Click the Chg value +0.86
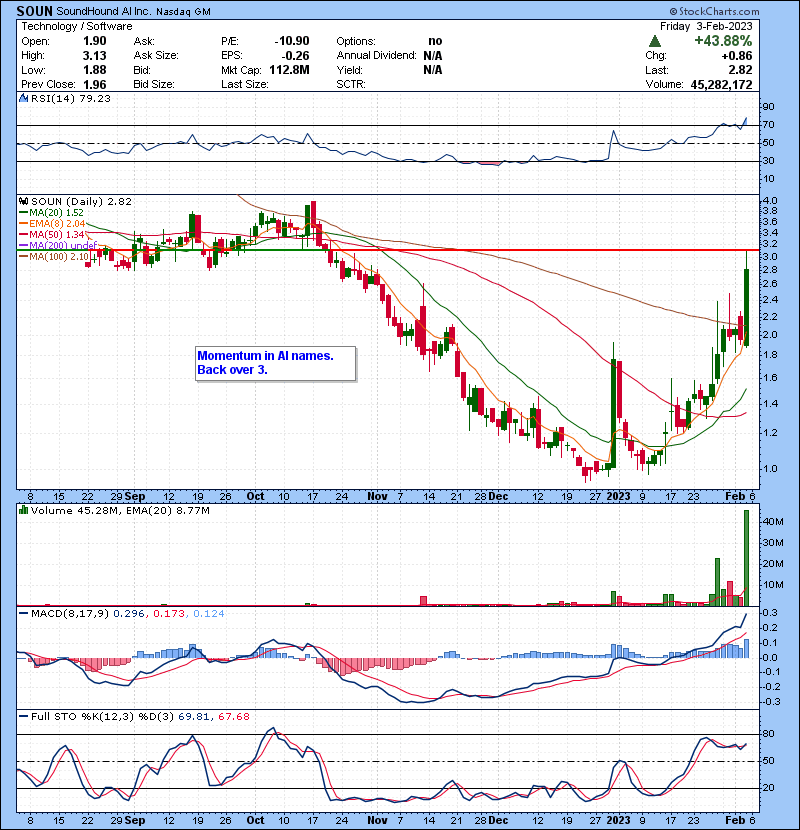Image resolution: width=800 pixels, height=830 pixels. 736,56
